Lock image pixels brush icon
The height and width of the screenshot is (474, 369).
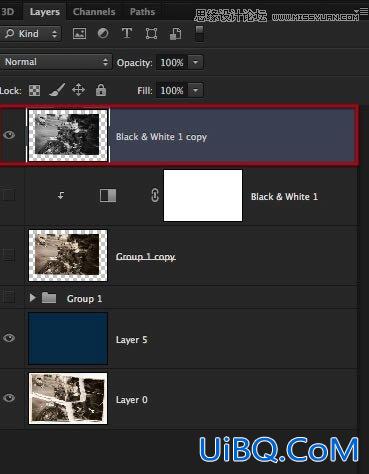point(57,90)
